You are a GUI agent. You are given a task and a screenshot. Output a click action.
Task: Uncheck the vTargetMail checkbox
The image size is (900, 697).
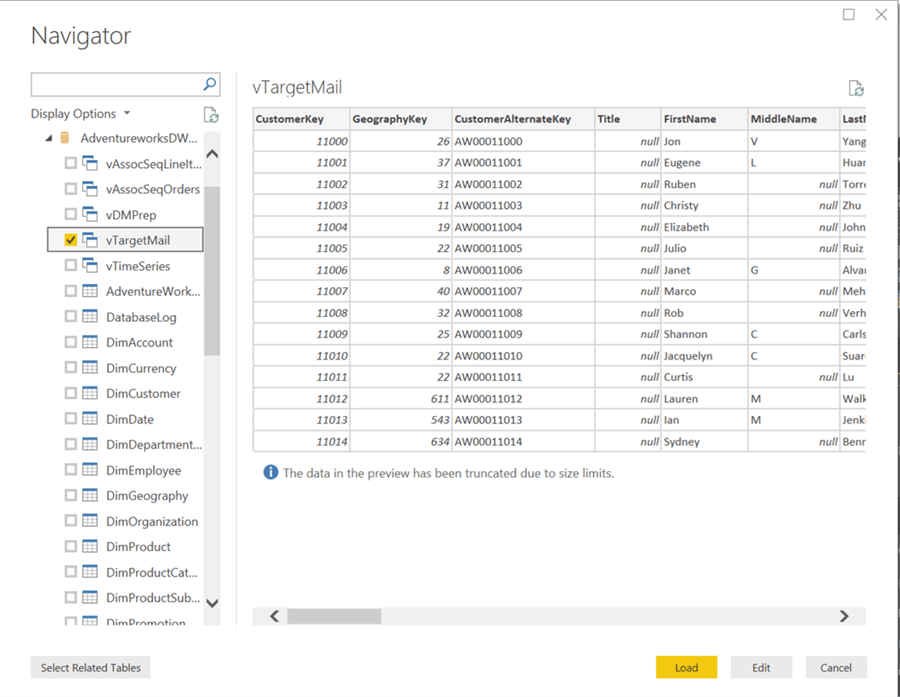tap(71, 240)
